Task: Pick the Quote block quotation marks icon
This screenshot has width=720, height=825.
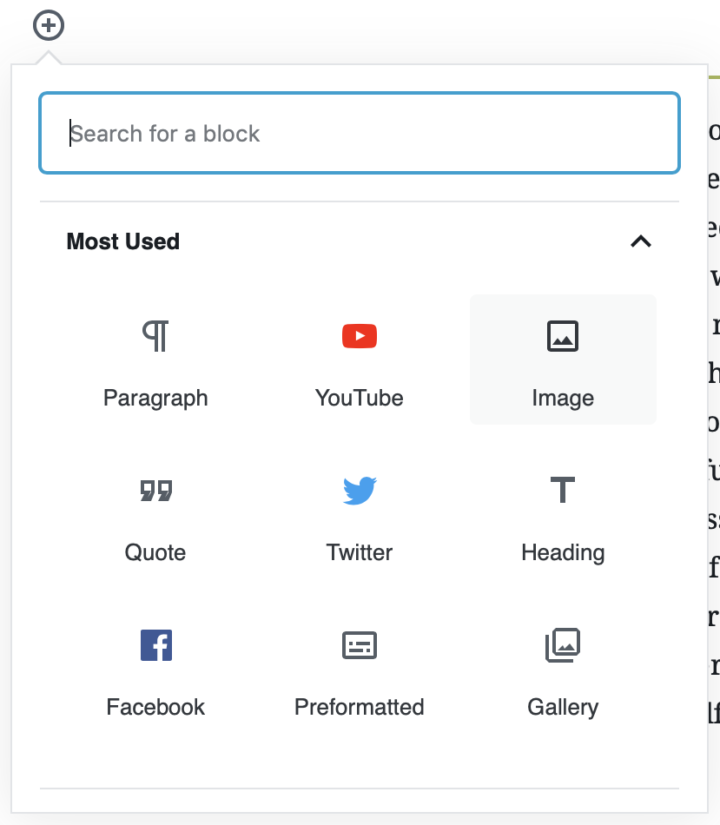Action: pyautogui.click(x=155, y=491)
